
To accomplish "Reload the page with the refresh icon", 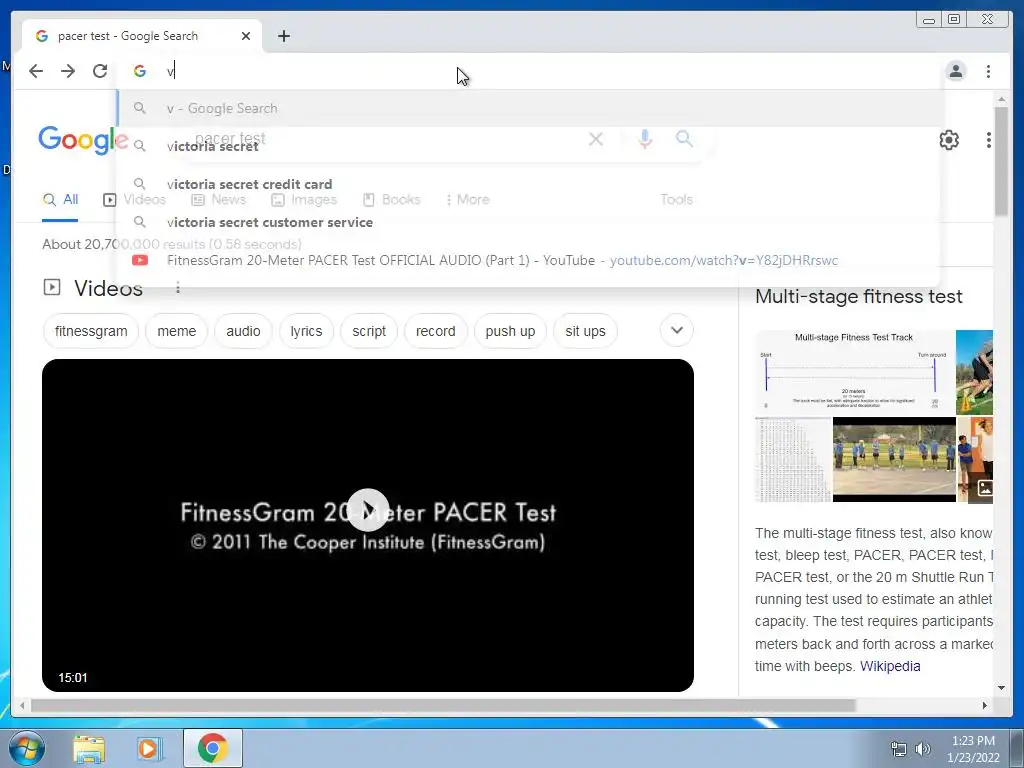I will pos(100,71).
